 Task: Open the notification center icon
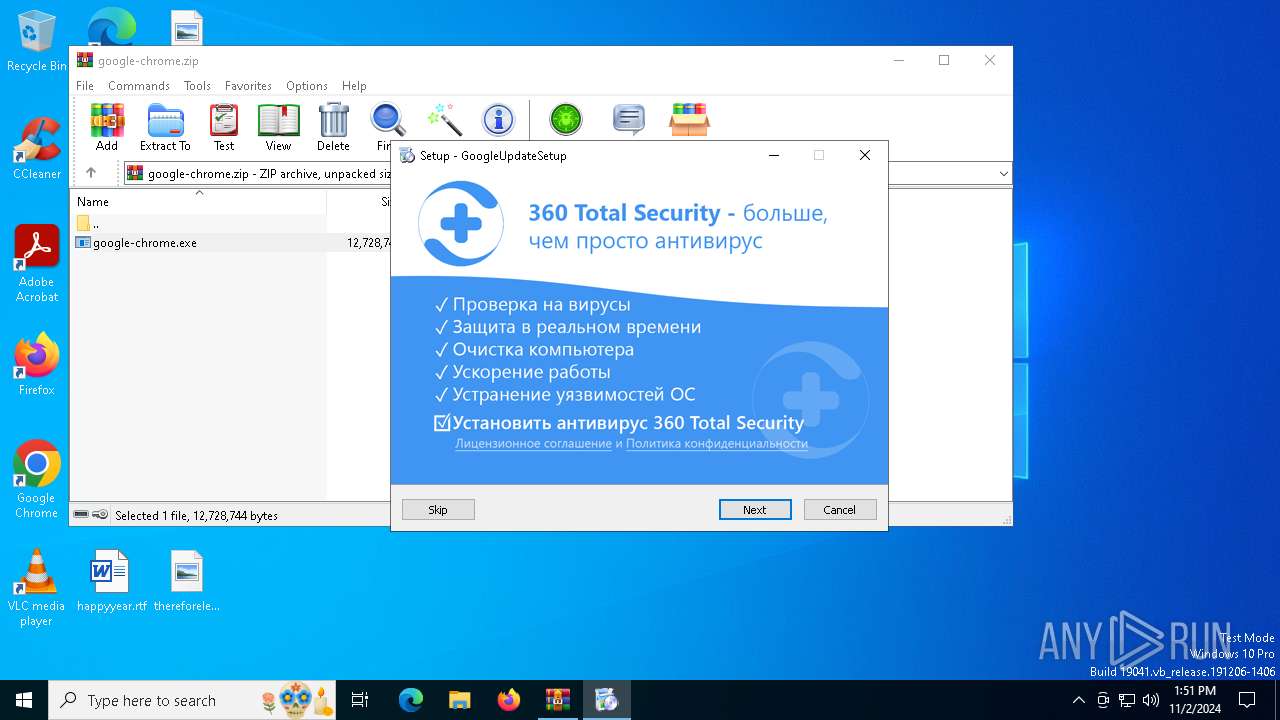(1247, 700)
